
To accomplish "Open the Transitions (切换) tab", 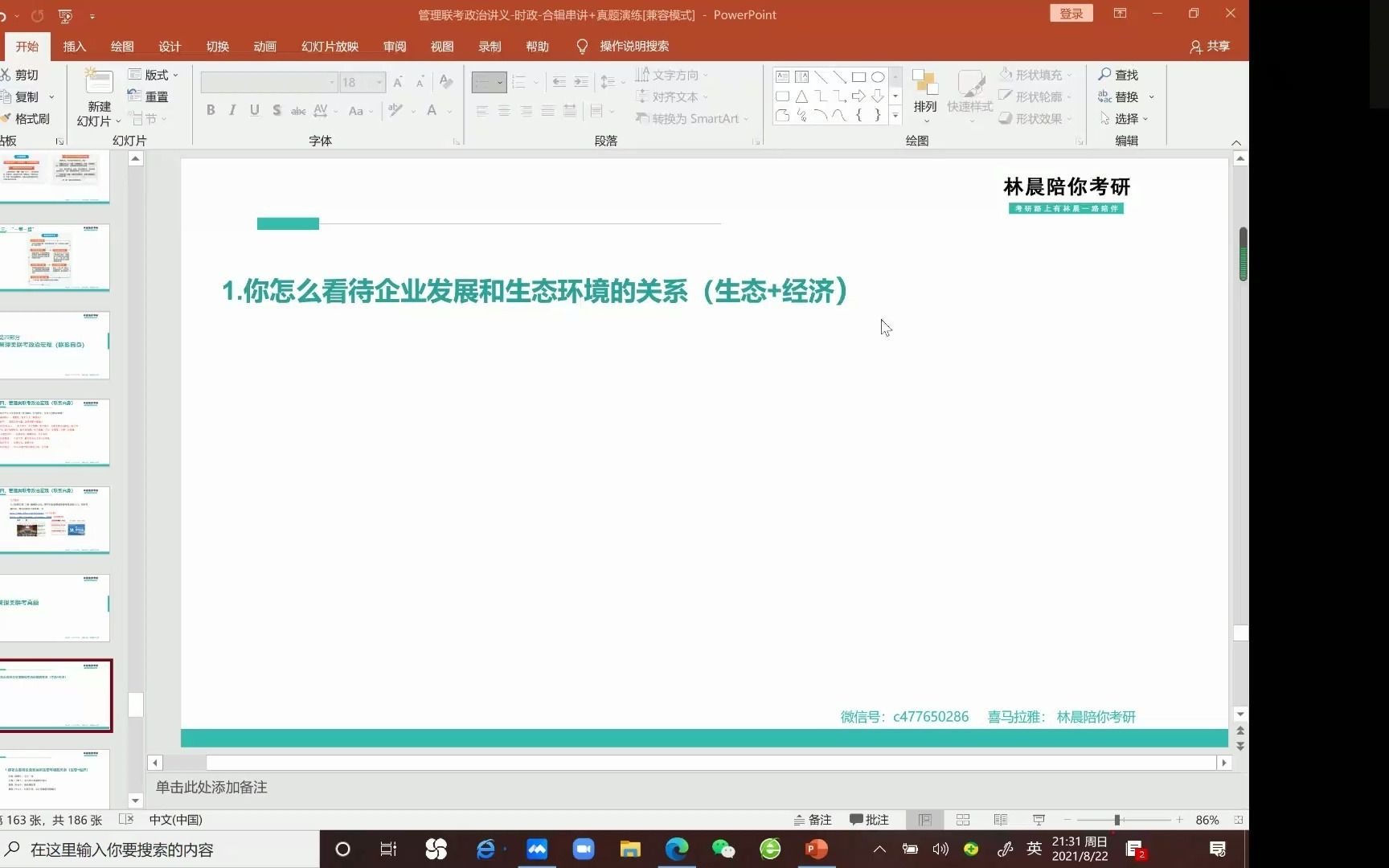I will [218, 47].
